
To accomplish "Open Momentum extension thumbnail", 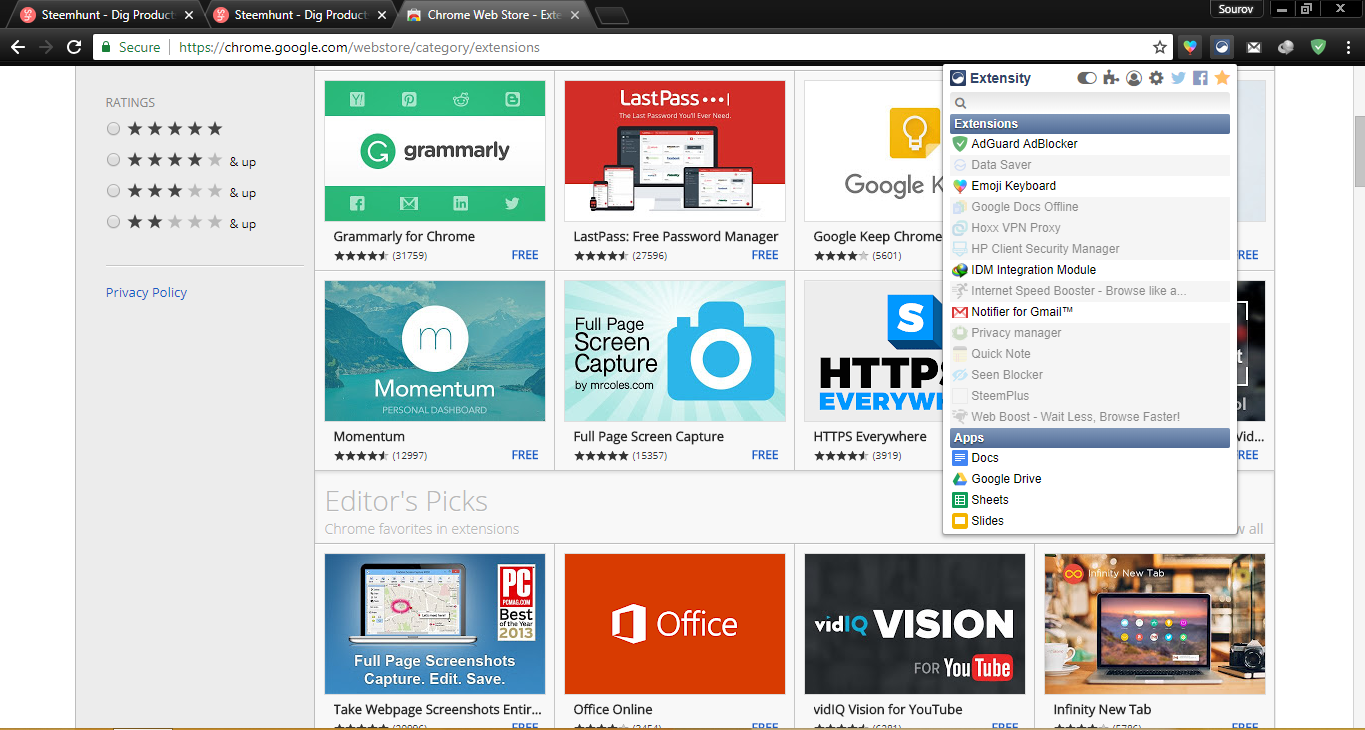I will tap(435, 350).
